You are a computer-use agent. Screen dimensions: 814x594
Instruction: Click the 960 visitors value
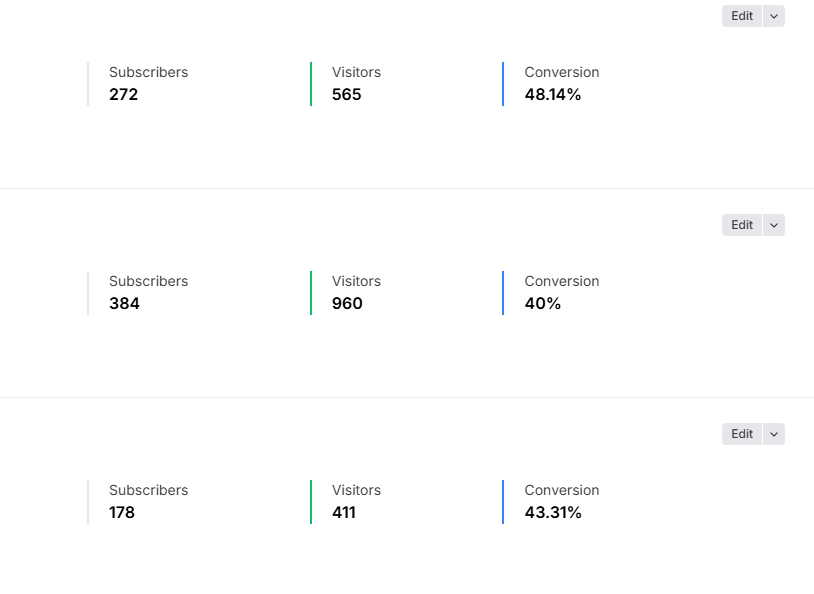[347, 304]
